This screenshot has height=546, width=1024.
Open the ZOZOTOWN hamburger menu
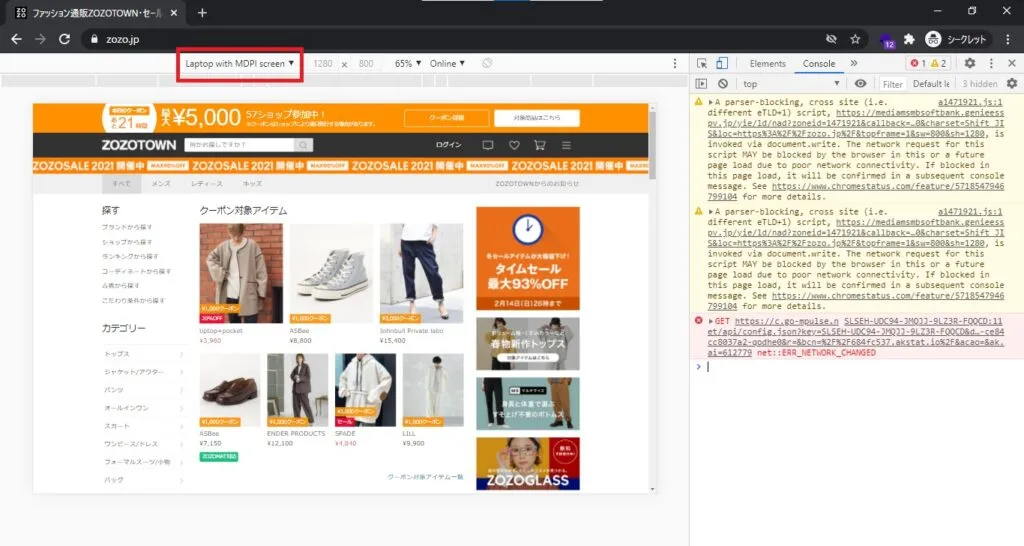click(x=566, y=145)
